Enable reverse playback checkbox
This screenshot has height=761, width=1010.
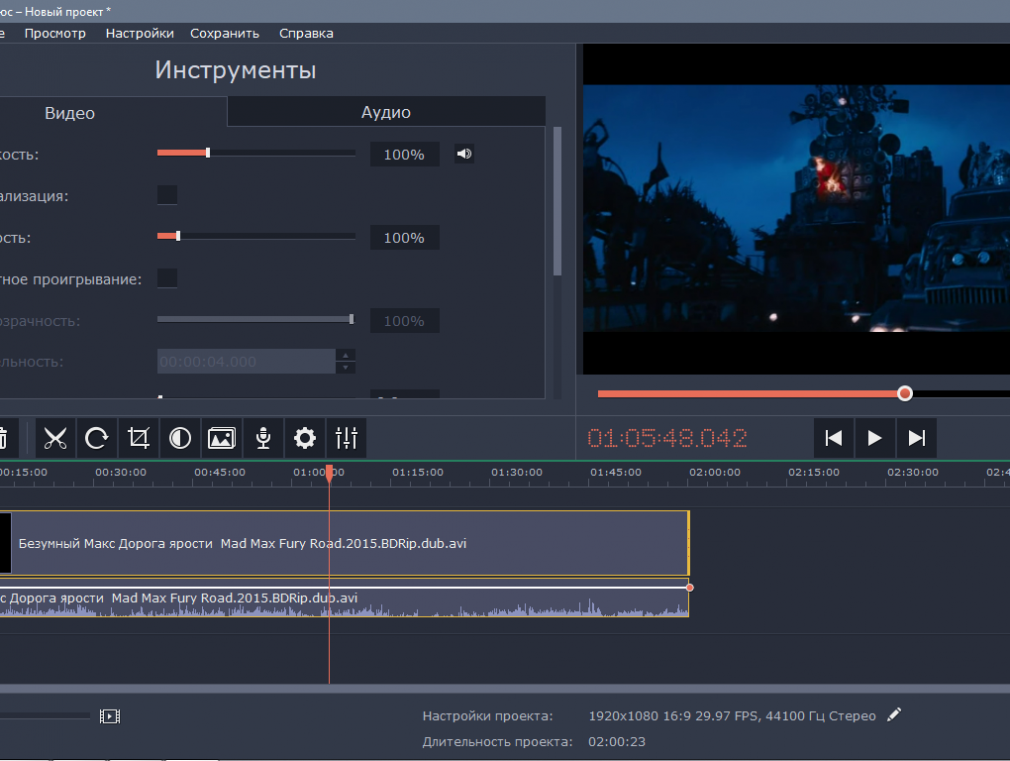pos(167,278)
